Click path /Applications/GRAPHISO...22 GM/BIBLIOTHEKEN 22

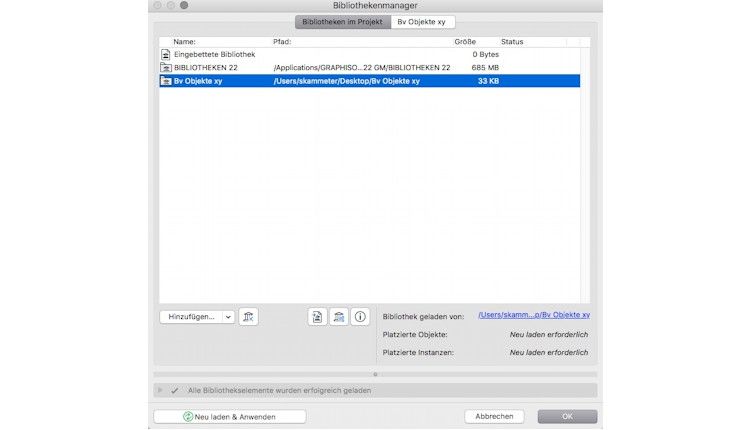point(362,67)
